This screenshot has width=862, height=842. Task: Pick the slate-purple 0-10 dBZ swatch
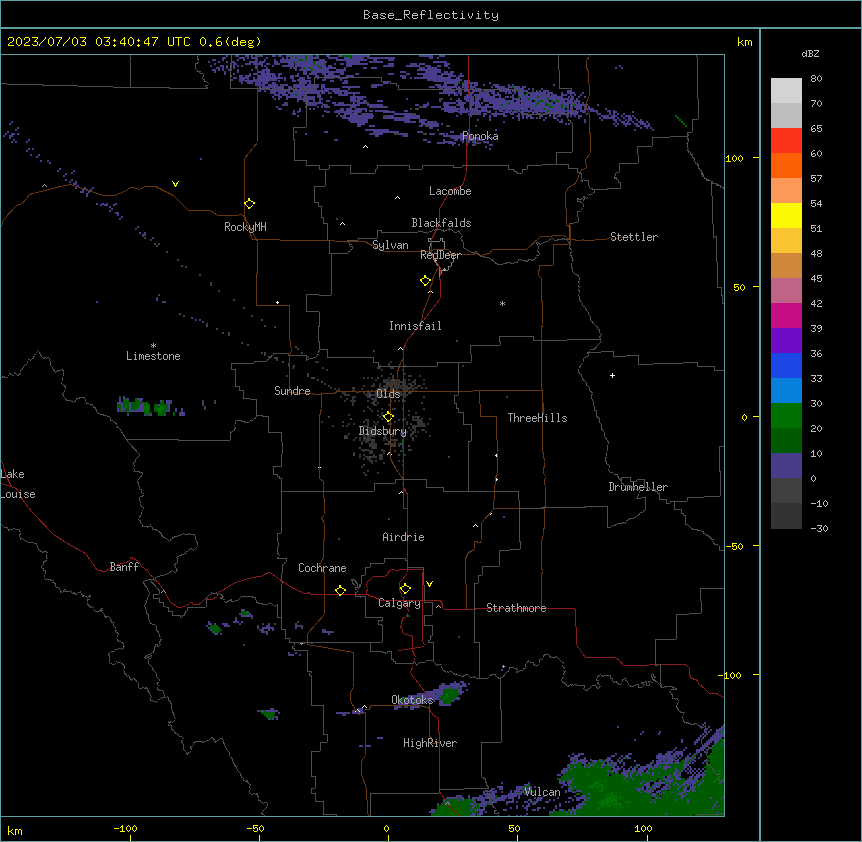786,466
